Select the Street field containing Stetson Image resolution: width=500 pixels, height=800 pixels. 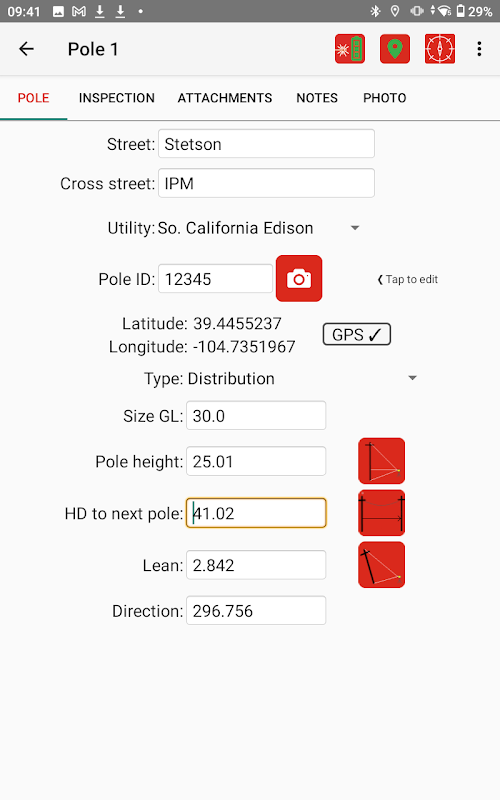pos(266,144)
